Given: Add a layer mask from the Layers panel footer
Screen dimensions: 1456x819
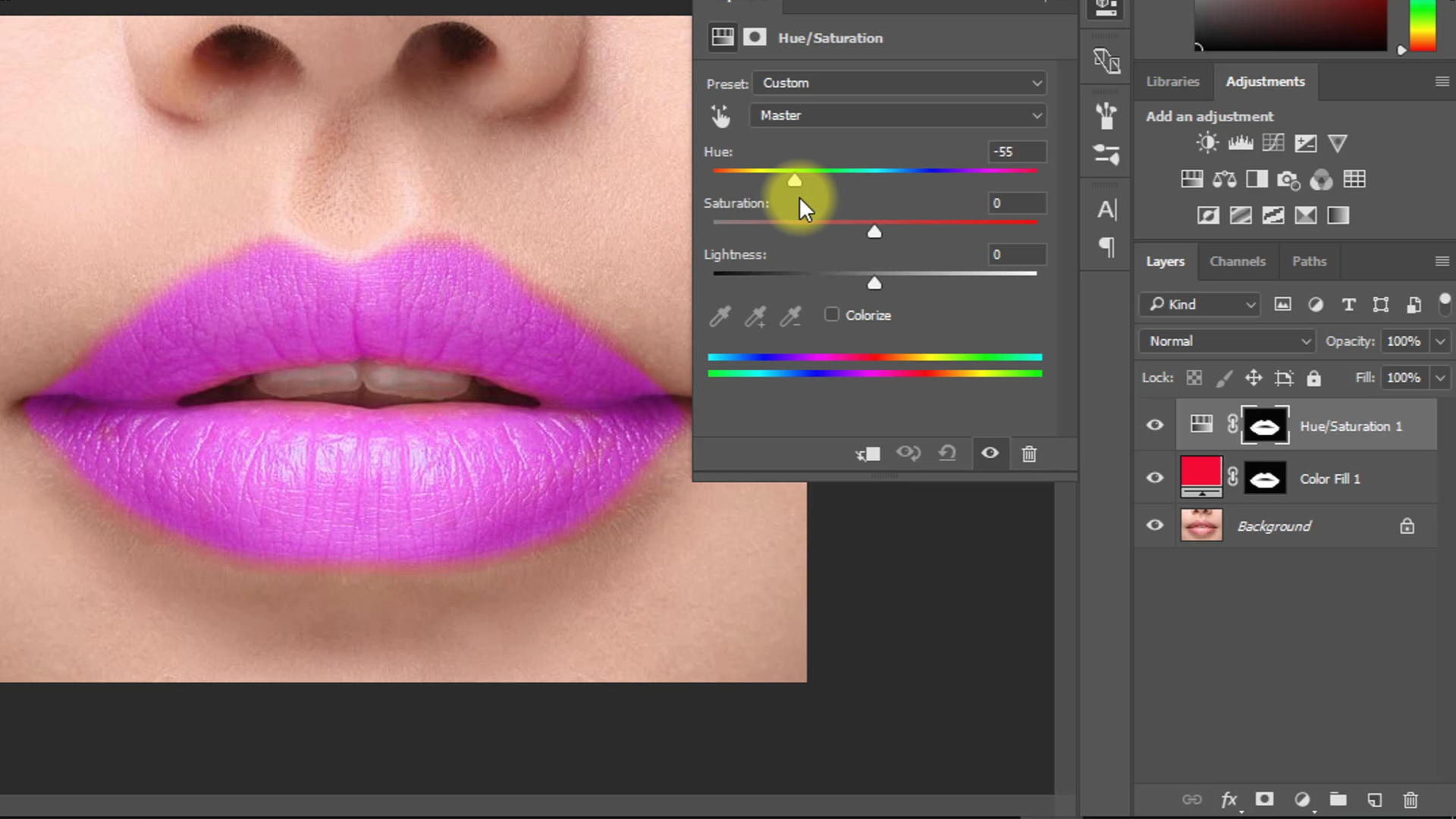Looking at the screenshot, I should [x=1264, y=799].
